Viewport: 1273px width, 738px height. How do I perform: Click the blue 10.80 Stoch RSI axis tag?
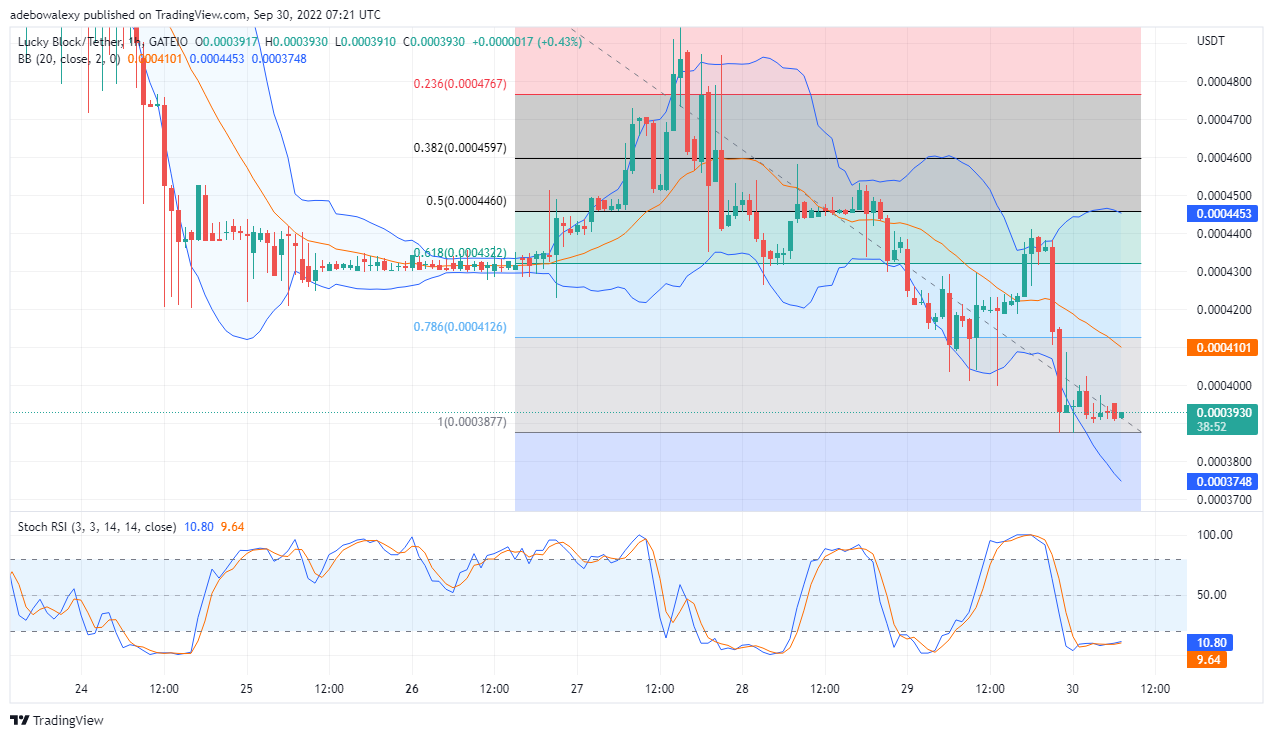(x=1210, y=643)
